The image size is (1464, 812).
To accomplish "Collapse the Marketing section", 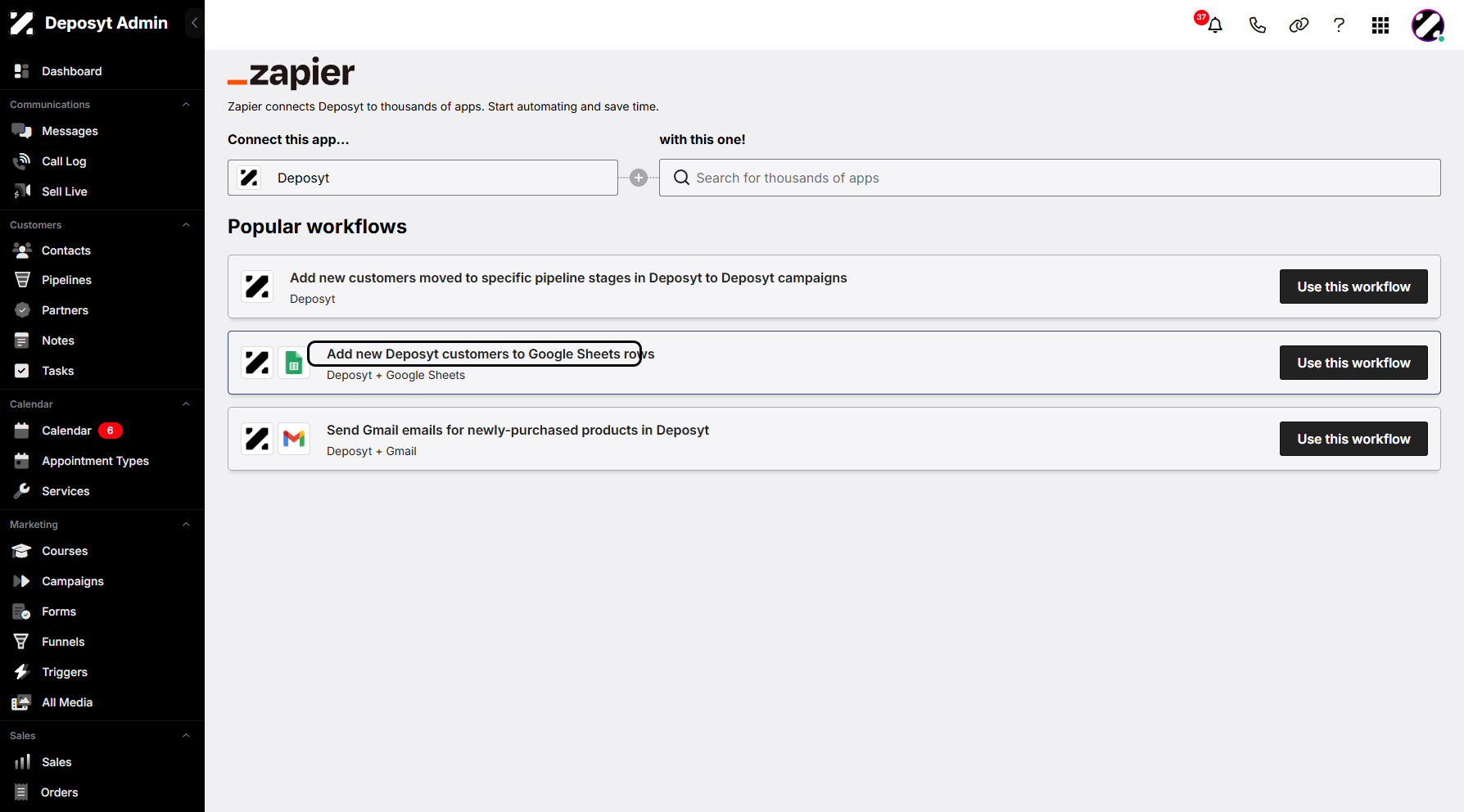I will (x=186, y=525).
